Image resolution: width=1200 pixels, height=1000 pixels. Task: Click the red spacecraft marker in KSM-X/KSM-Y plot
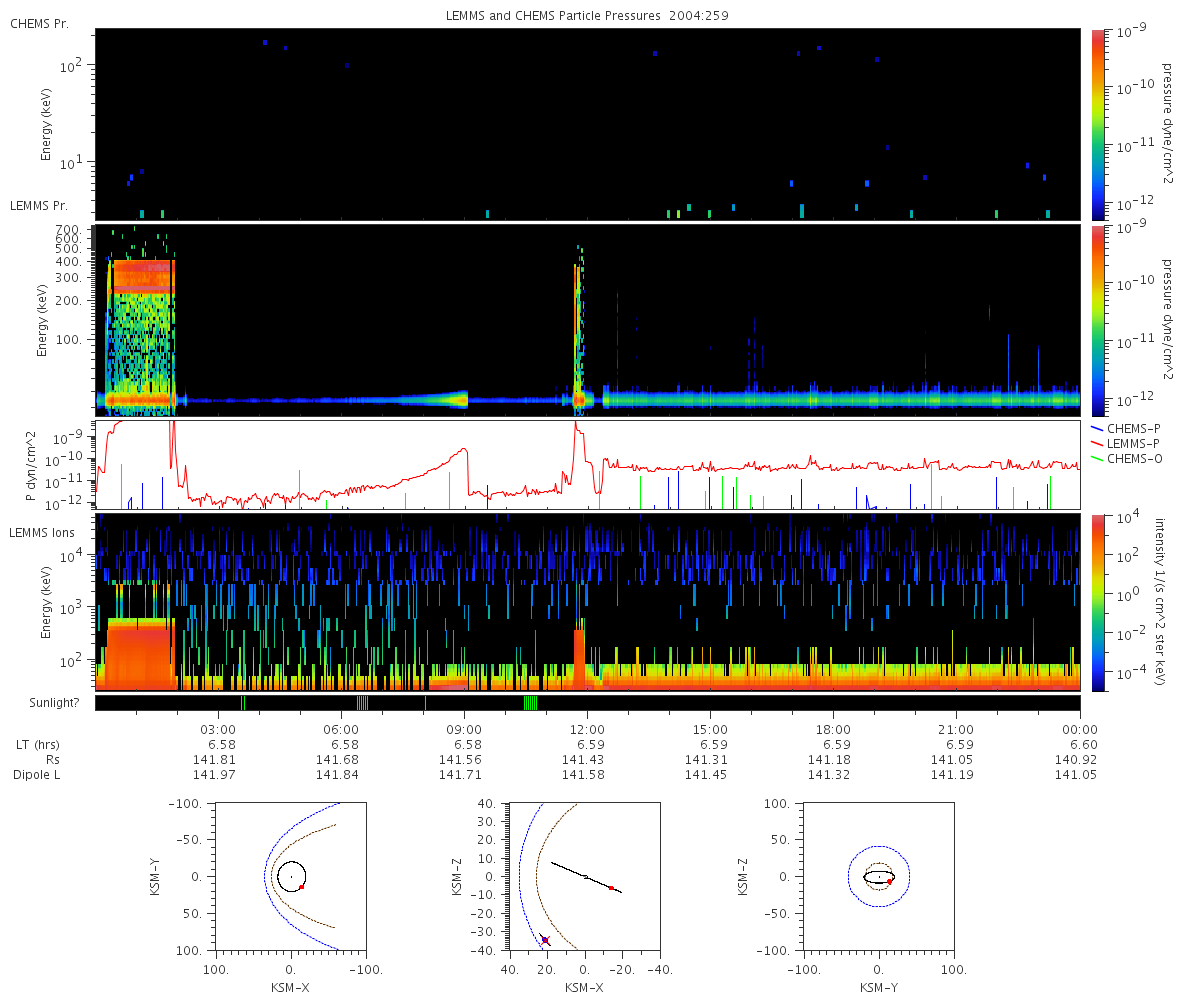pos(301,887)
